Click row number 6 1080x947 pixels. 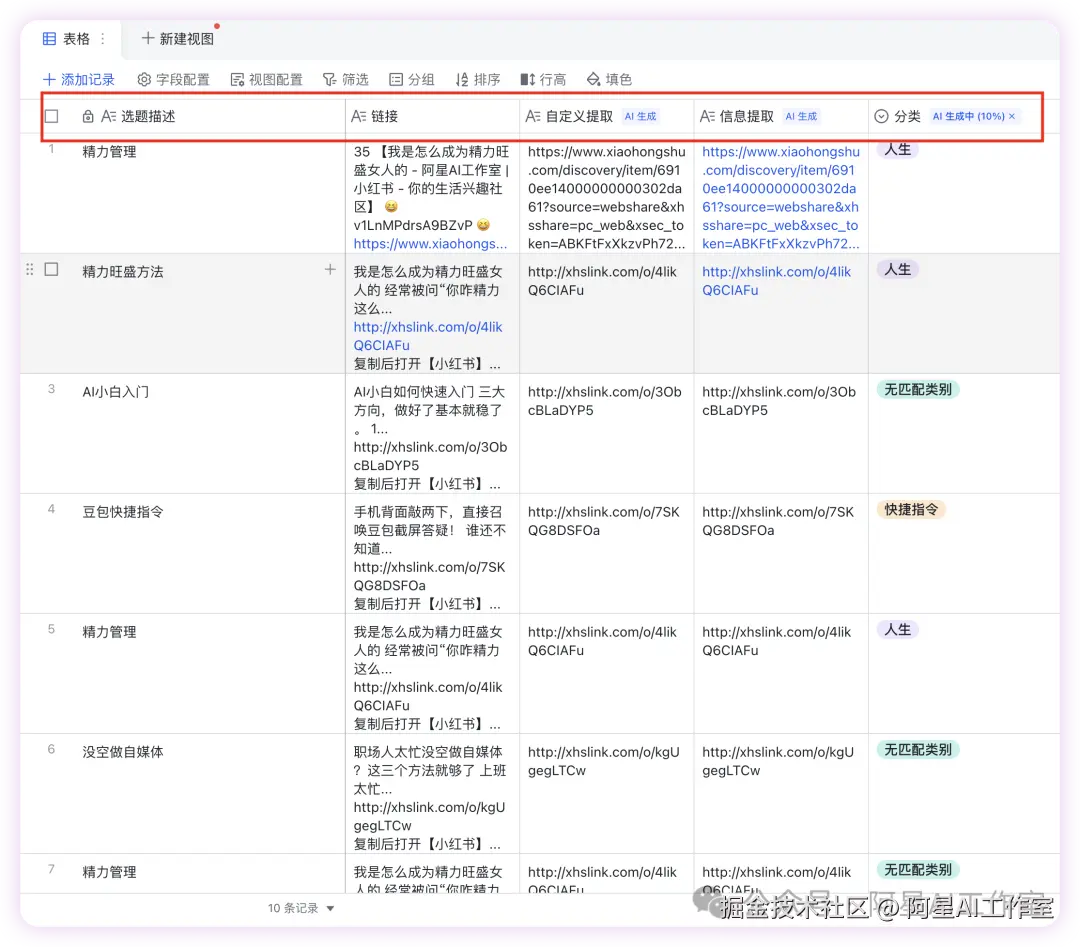click(x=51, y=749)
